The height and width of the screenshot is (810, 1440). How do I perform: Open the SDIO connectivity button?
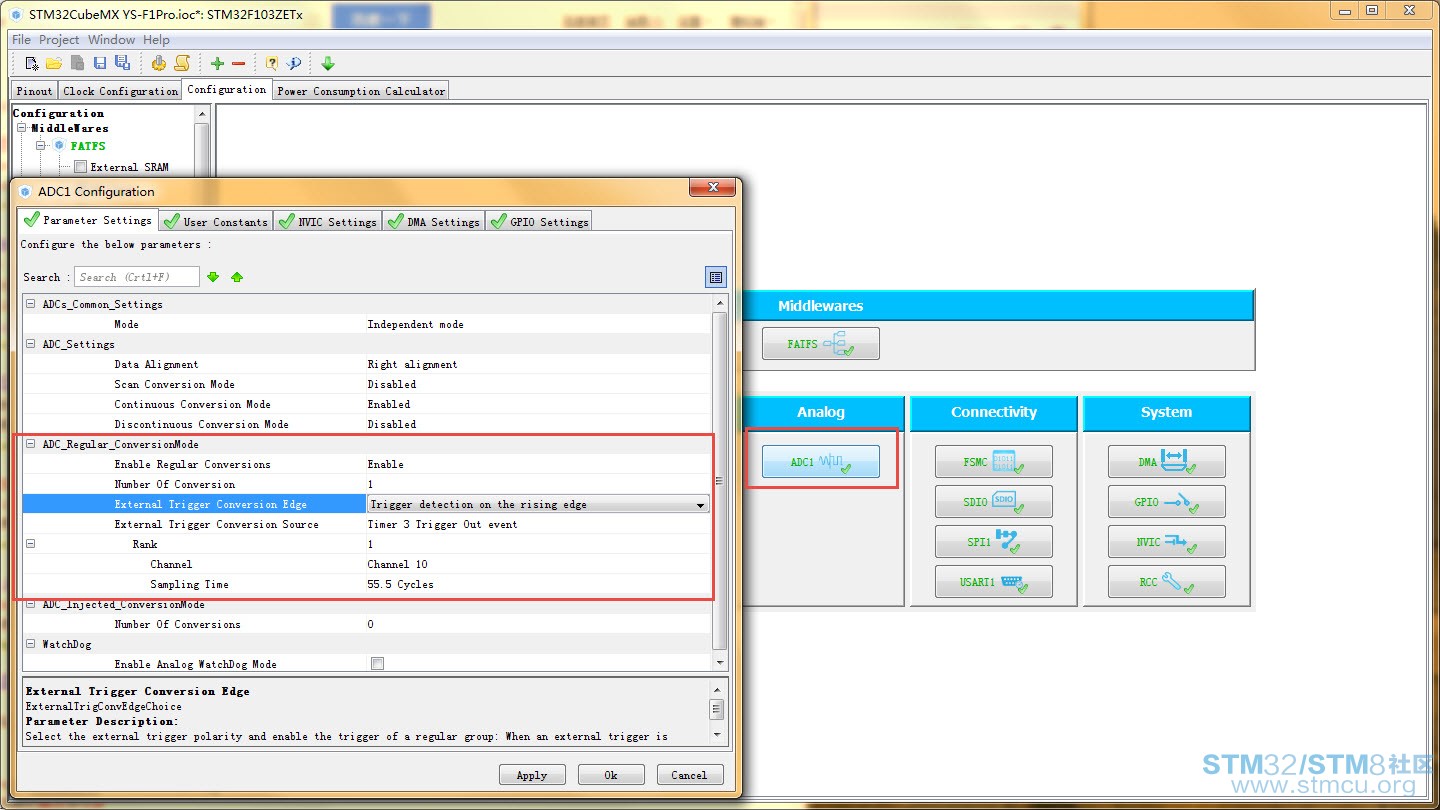point(994,502)
